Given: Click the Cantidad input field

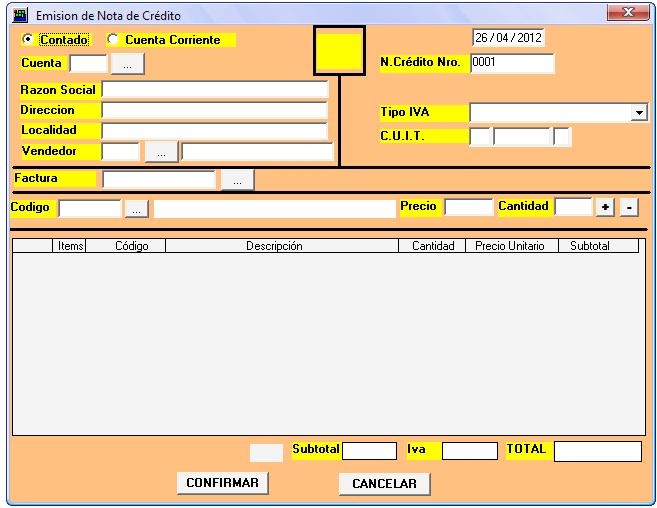Looking at the screenshot, I should 573,207.
